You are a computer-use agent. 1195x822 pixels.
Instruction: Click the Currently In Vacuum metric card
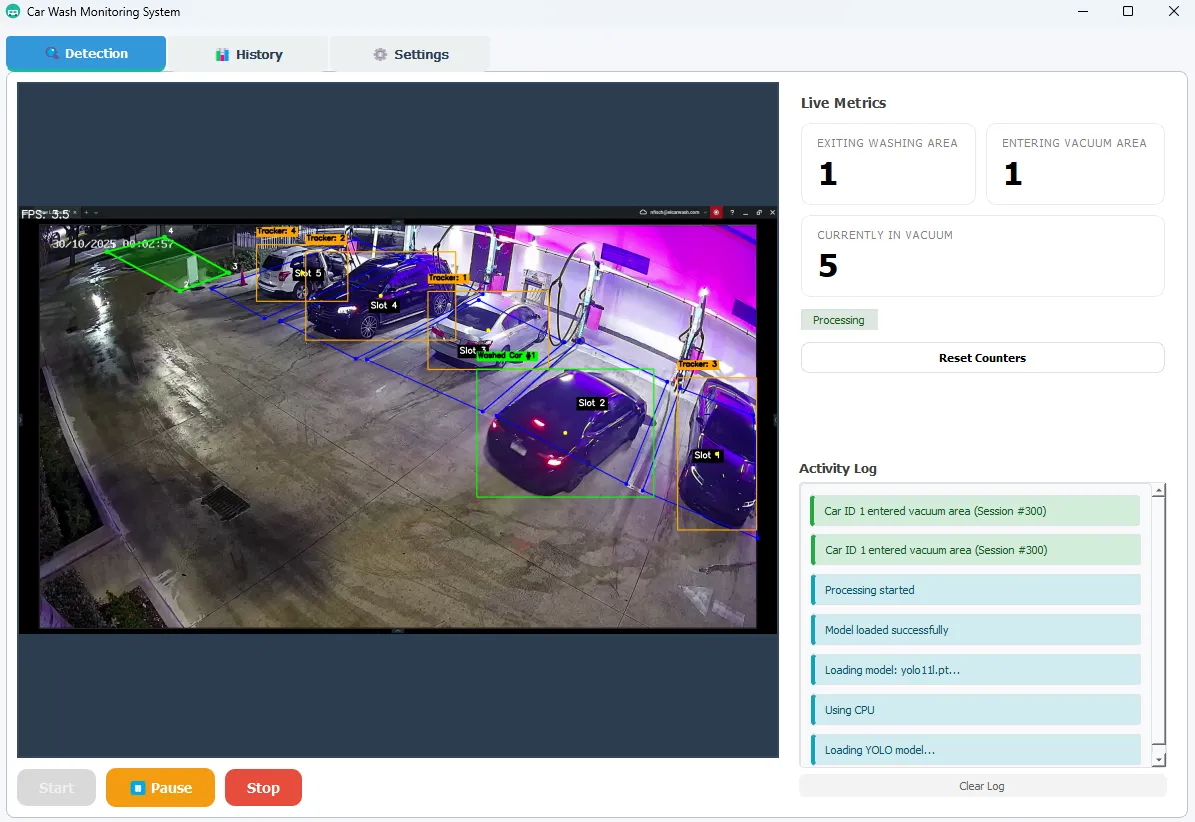pyautogui.click(x=982, y=256)
